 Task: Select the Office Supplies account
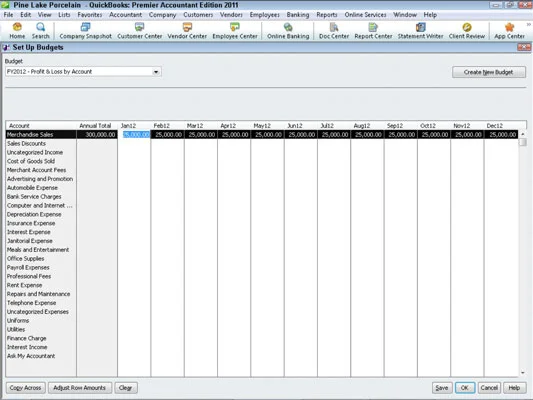(x=25, y=259)
